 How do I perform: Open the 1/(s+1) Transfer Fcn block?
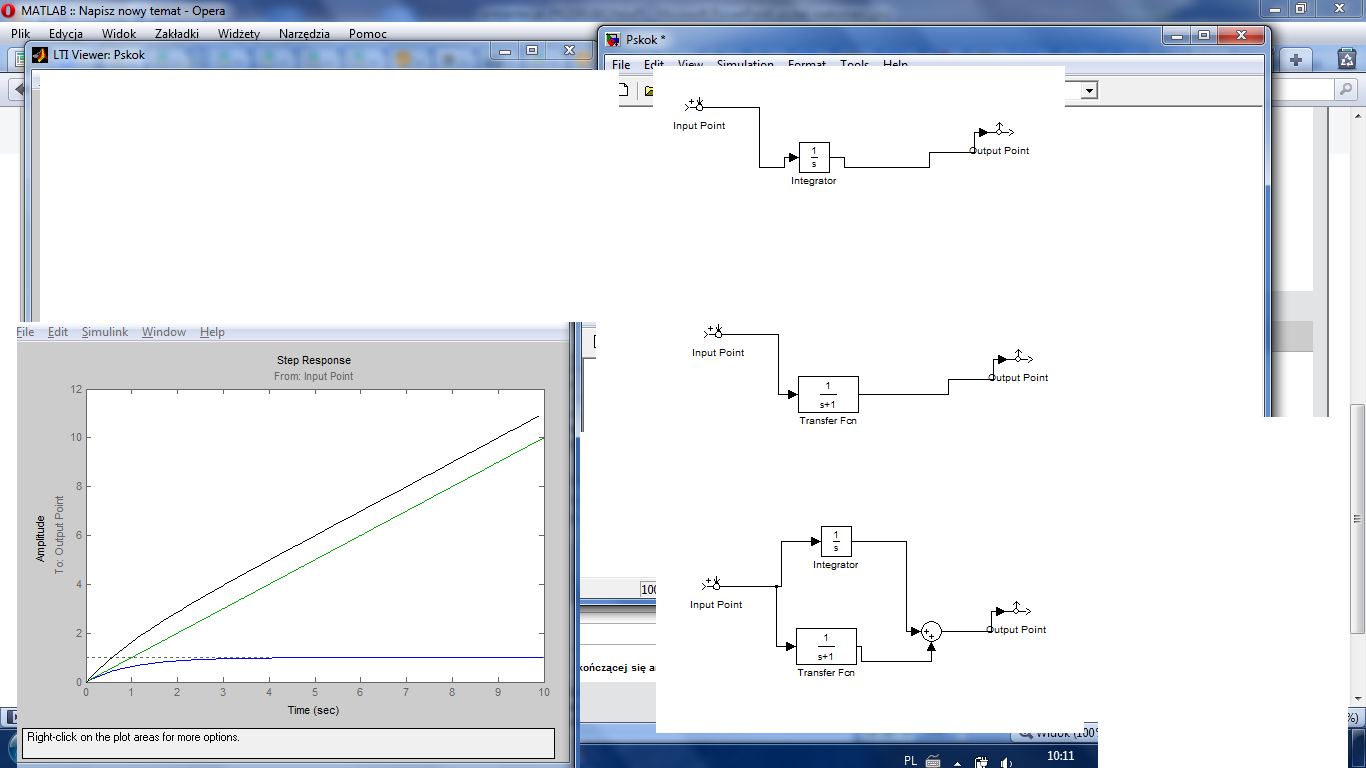[x=828, y=393]
